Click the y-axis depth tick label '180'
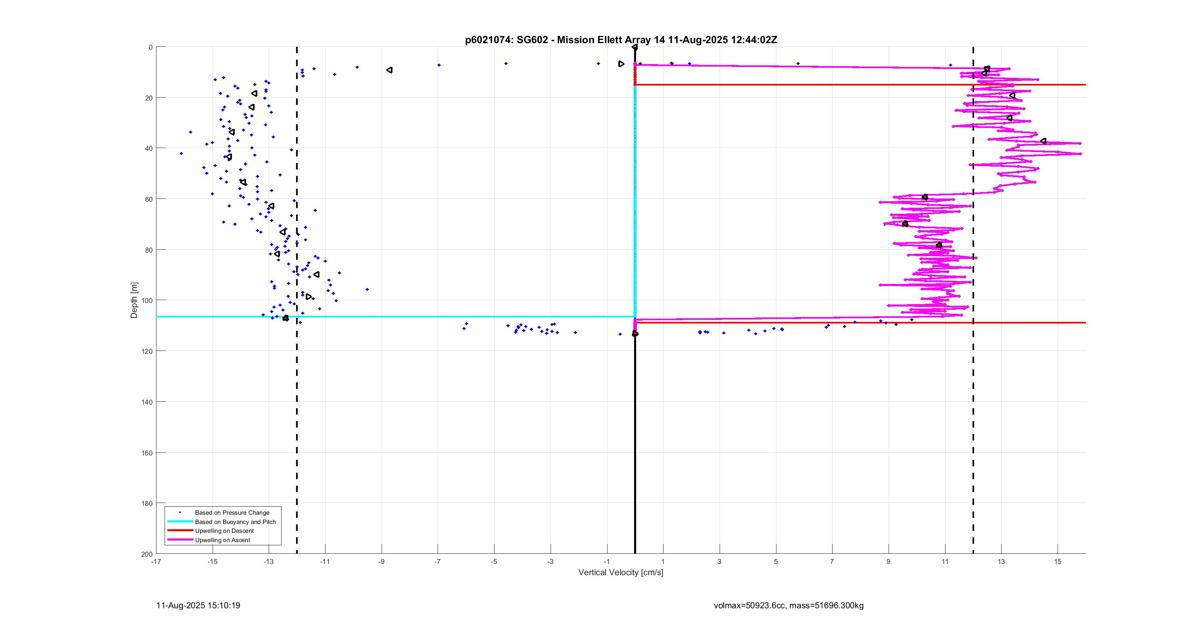Screen dimensions: 1200x622 pyautogui.click(x=146, y=503)
